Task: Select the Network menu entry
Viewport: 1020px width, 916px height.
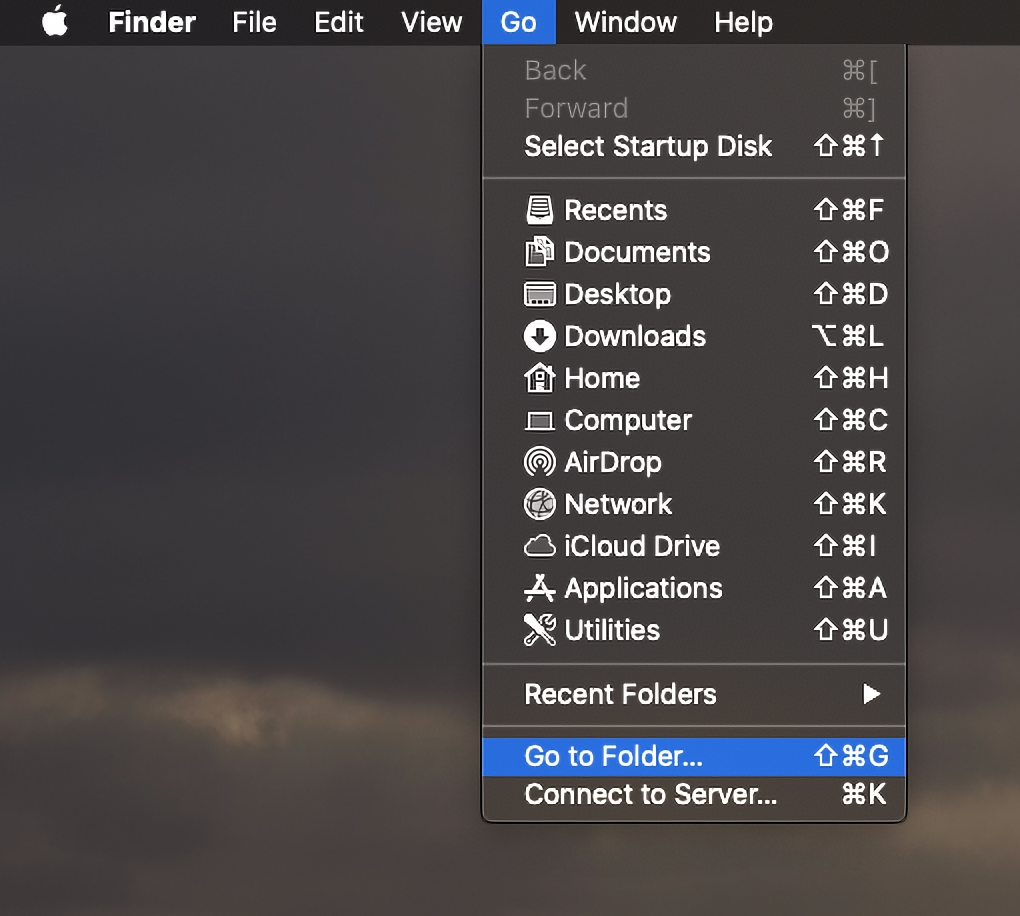Action: (694, 504)
